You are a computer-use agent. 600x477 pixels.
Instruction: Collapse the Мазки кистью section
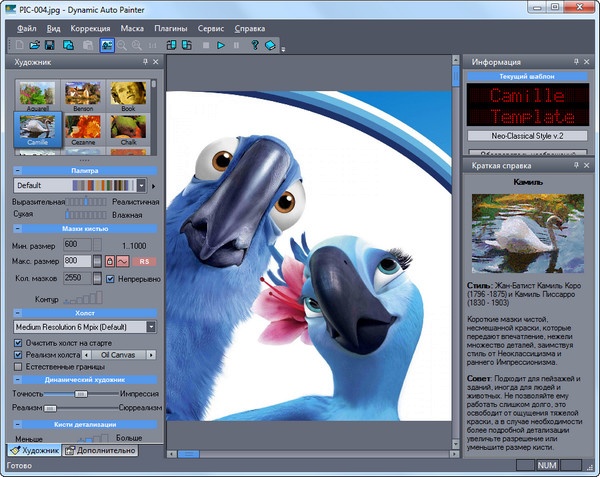18,230
